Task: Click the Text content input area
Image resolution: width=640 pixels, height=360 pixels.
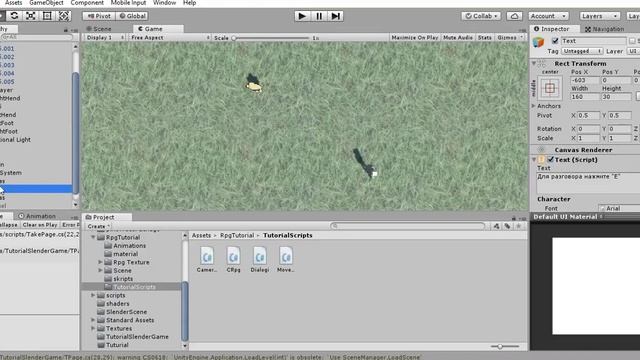Action: [588, 183]
